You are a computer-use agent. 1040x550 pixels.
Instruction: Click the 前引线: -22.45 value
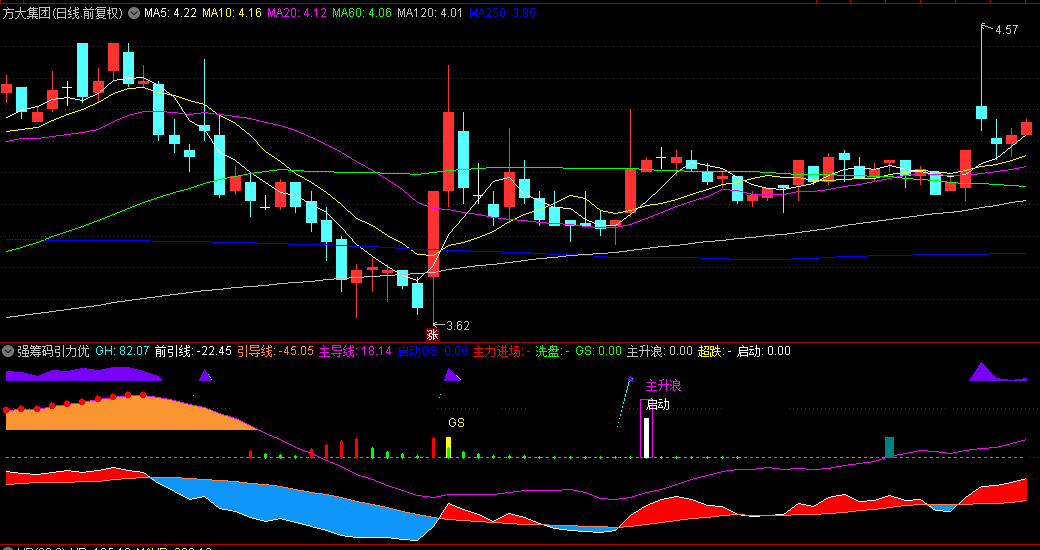pyautogui.click(x=193, y=351)
